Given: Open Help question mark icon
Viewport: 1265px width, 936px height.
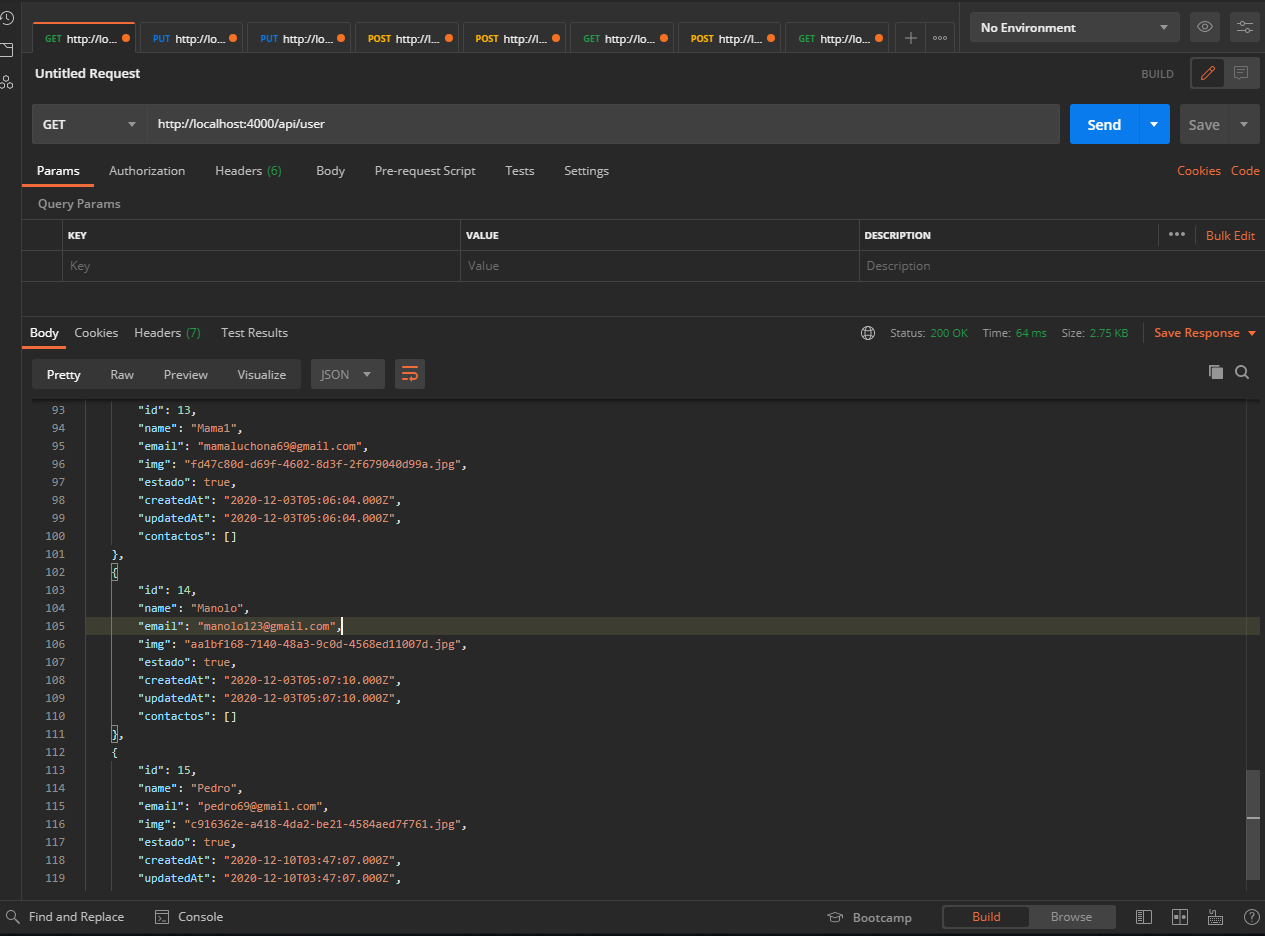Looking at the screenshot, I should [x=1251, y=917].
